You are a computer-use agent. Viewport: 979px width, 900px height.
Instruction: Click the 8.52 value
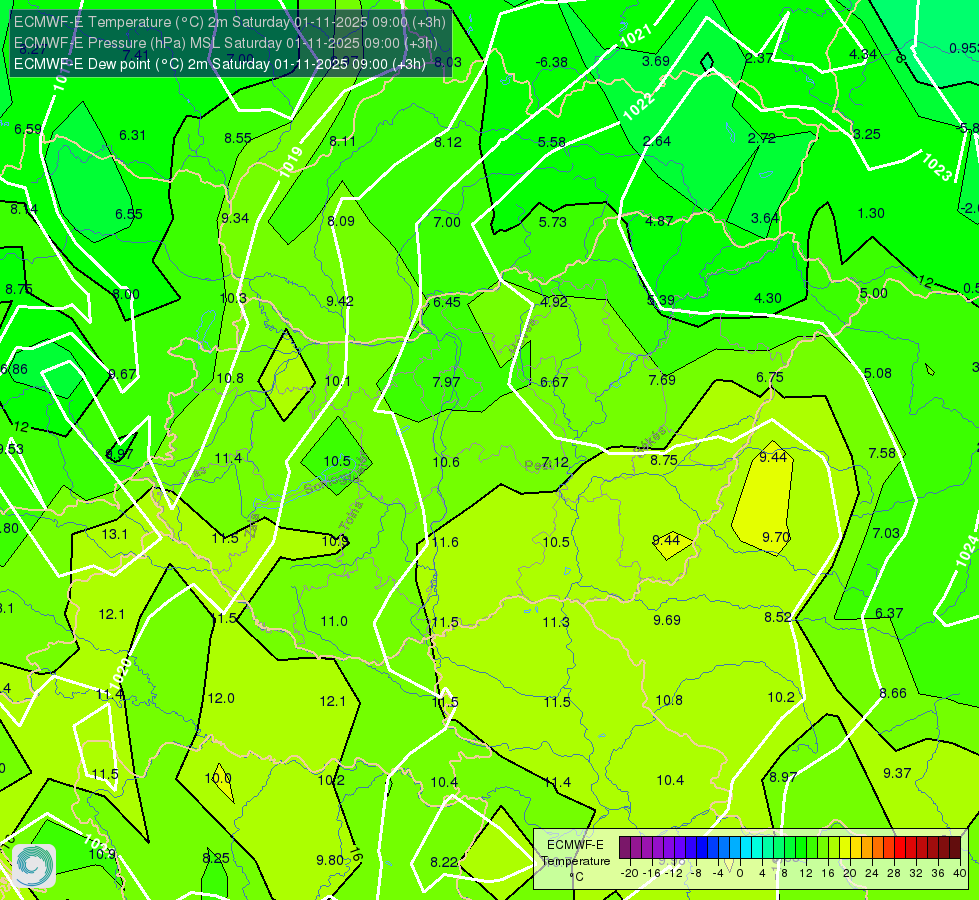point(778,617)
